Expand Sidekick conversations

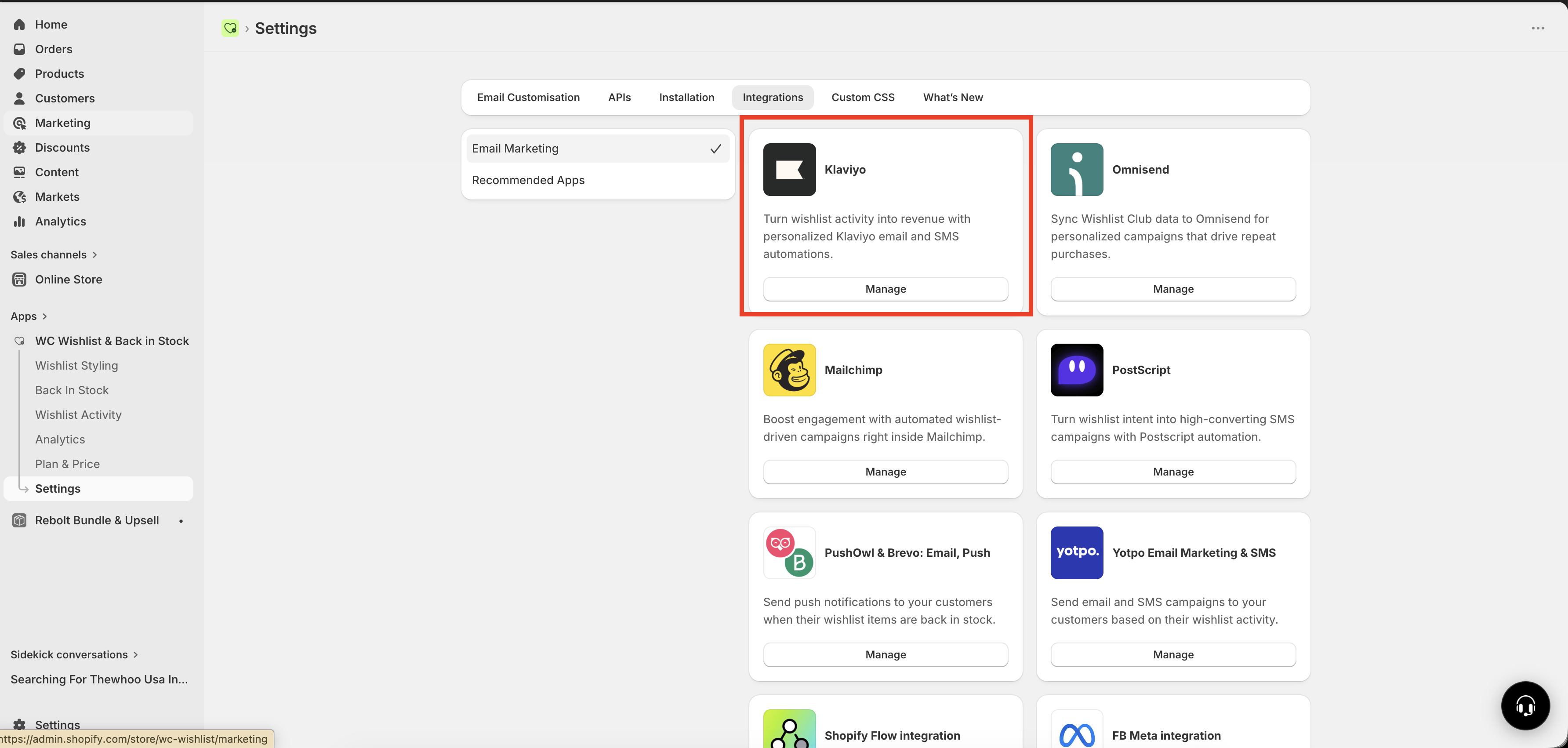click(74, 654)
